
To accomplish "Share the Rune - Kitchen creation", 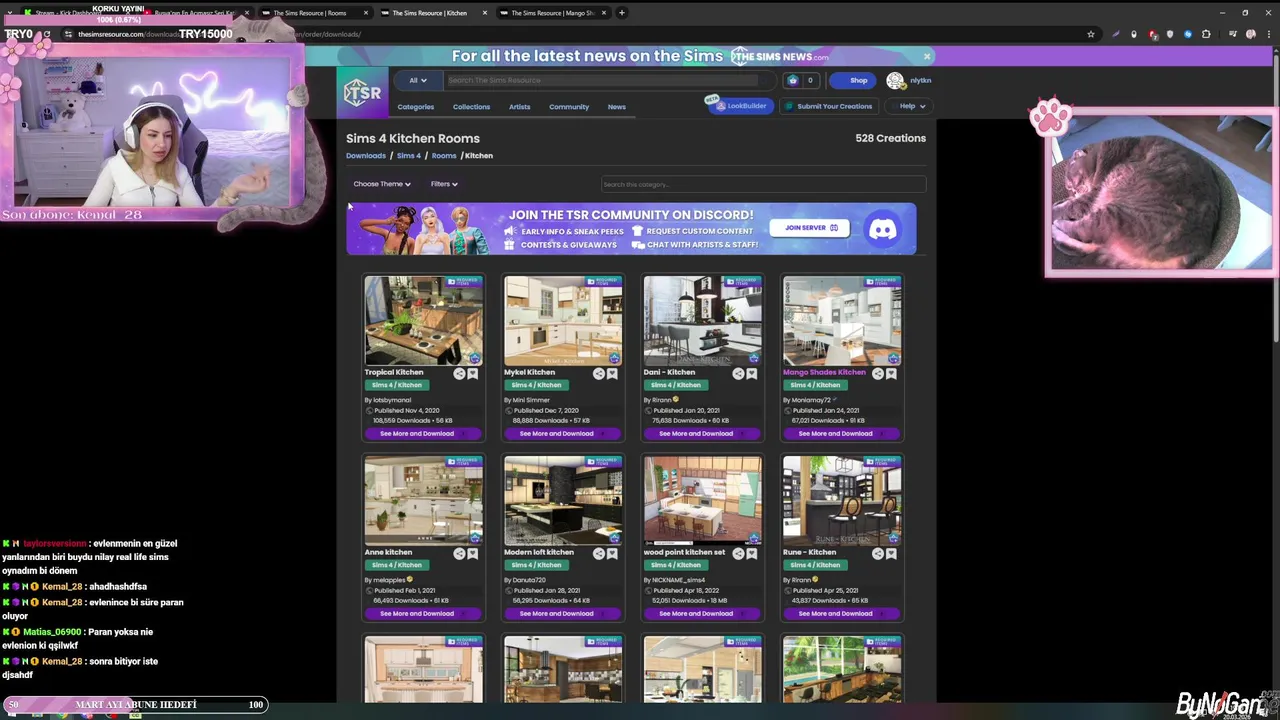I will coord(877,553).
